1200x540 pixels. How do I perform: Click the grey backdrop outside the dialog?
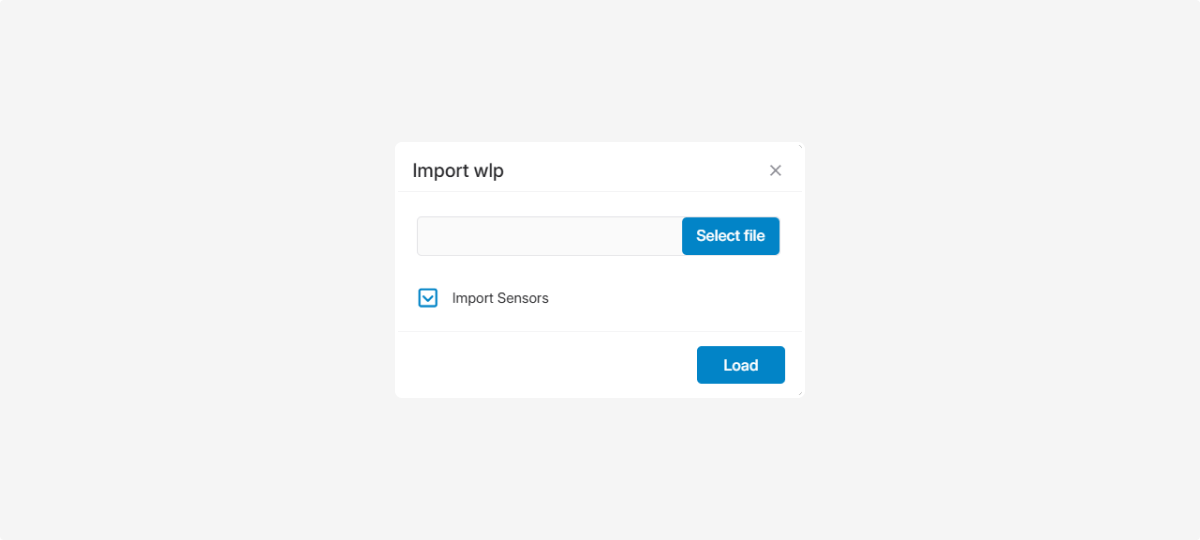pyautogui.click(x=200, y=270)
